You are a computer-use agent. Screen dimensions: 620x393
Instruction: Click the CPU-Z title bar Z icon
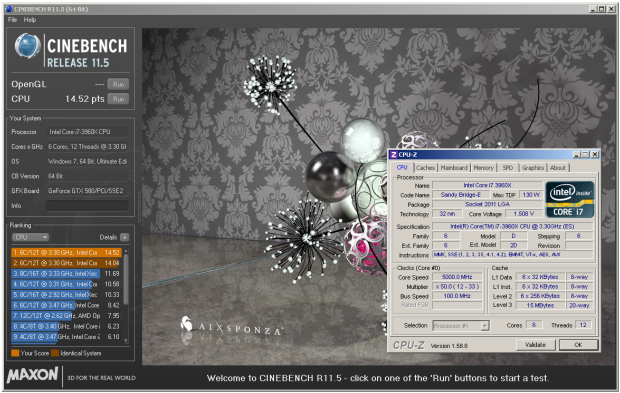click(x=394, y=155)
